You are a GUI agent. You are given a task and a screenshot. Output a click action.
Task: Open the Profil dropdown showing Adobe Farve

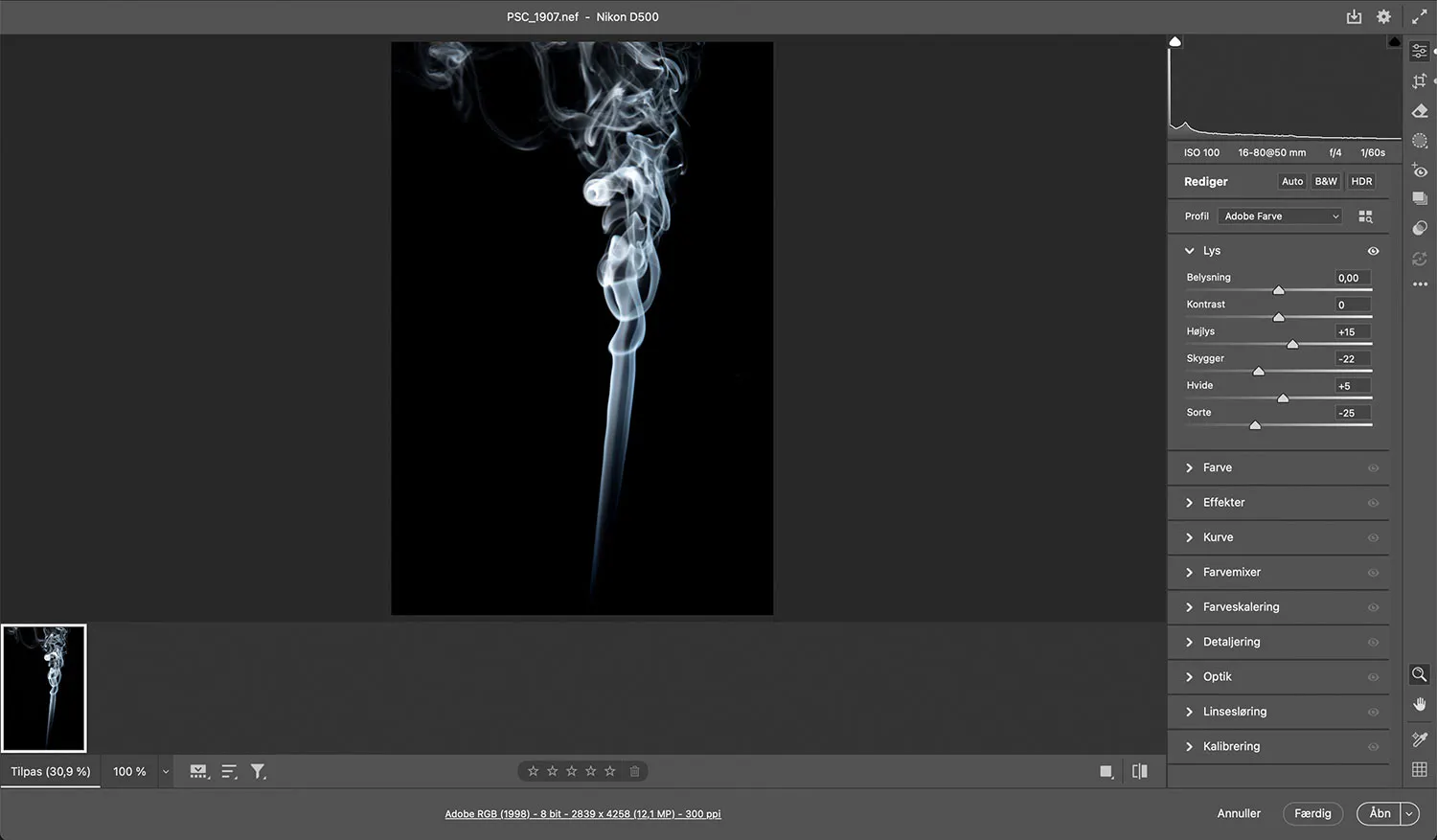click(1281, 216)
